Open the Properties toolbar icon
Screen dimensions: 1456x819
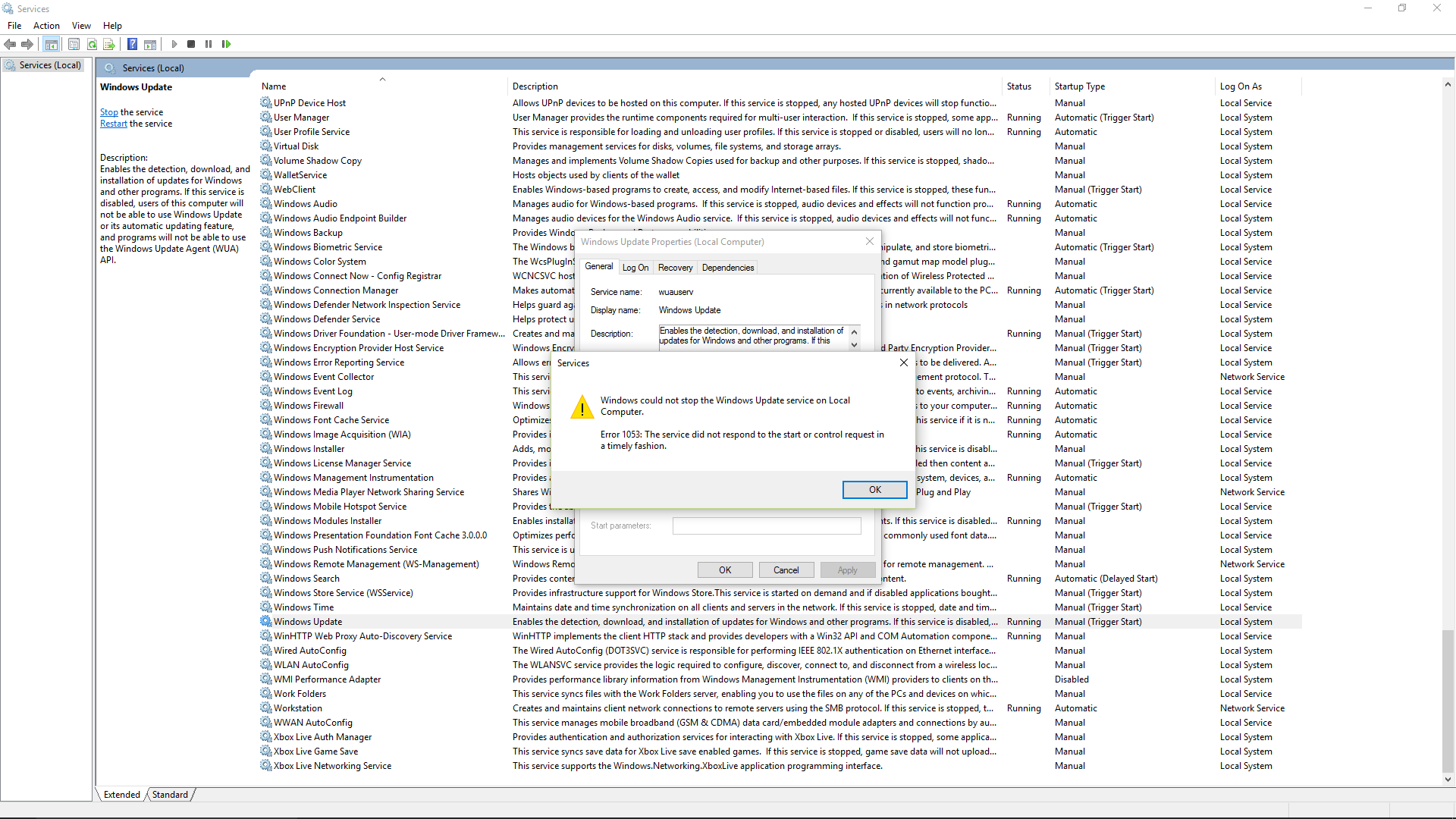pos(74,44)
